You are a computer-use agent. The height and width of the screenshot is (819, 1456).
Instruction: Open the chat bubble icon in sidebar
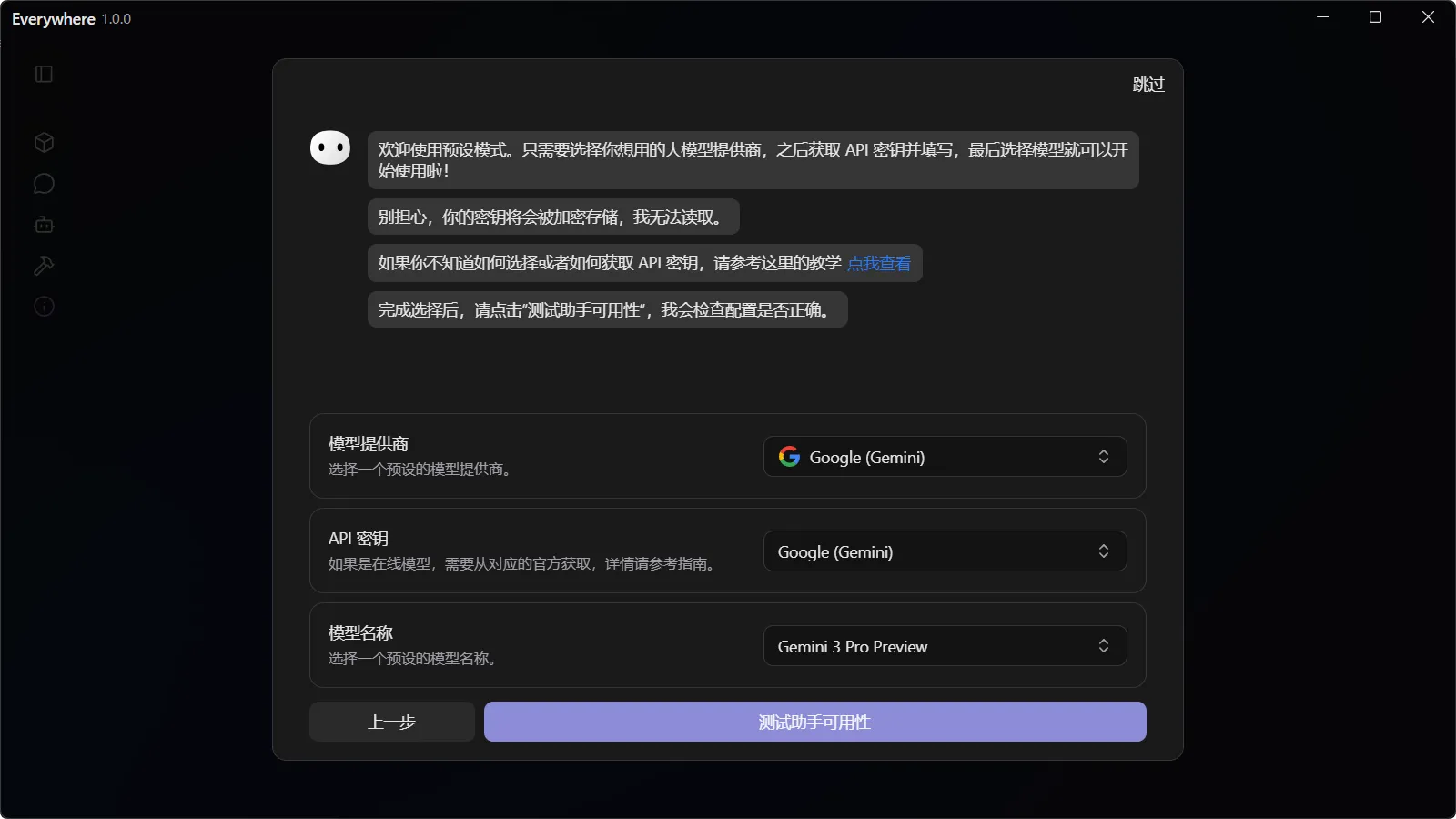[44, 184]
